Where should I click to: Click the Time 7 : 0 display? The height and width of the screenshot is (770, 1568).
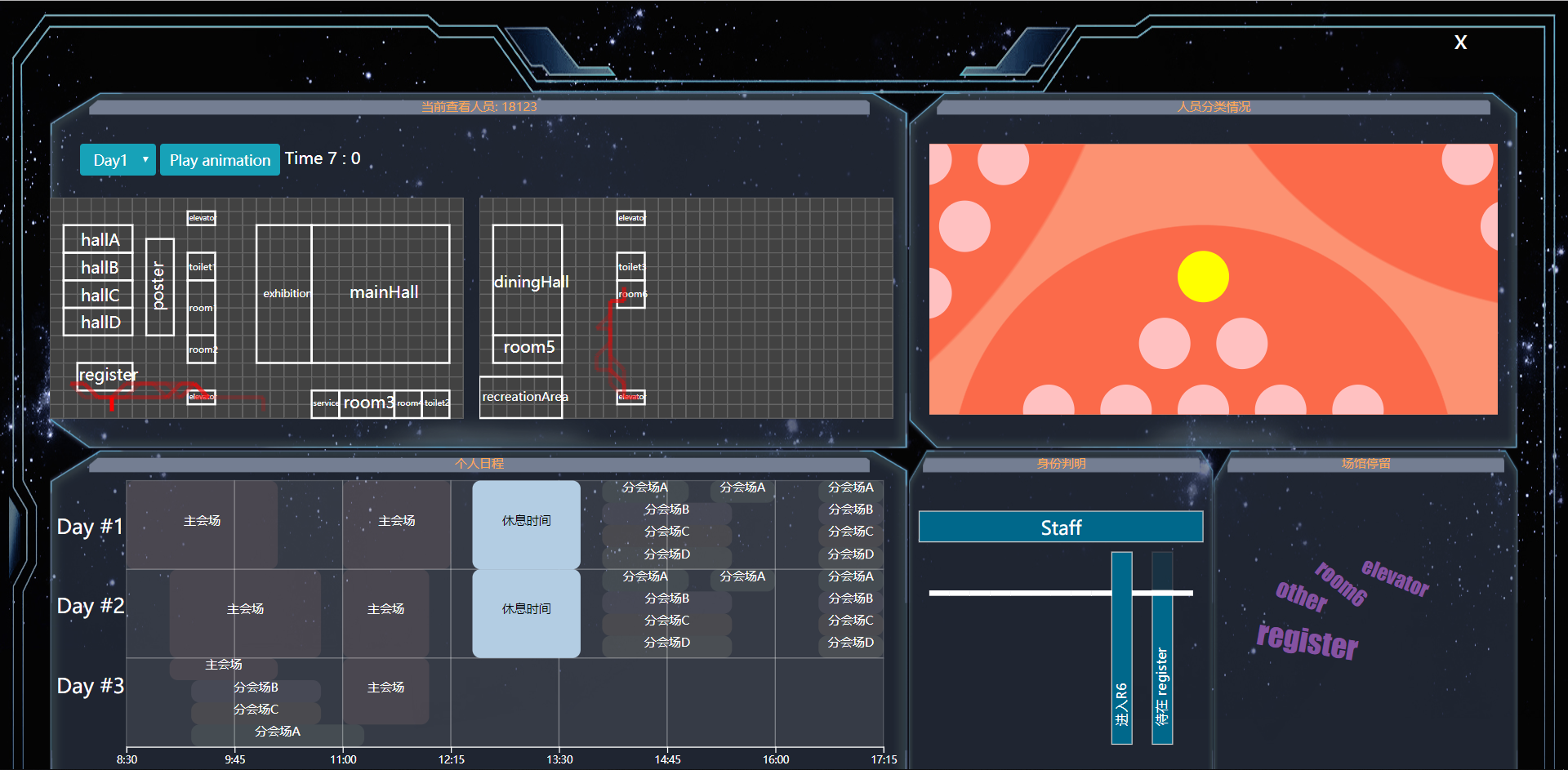[323, 159]
